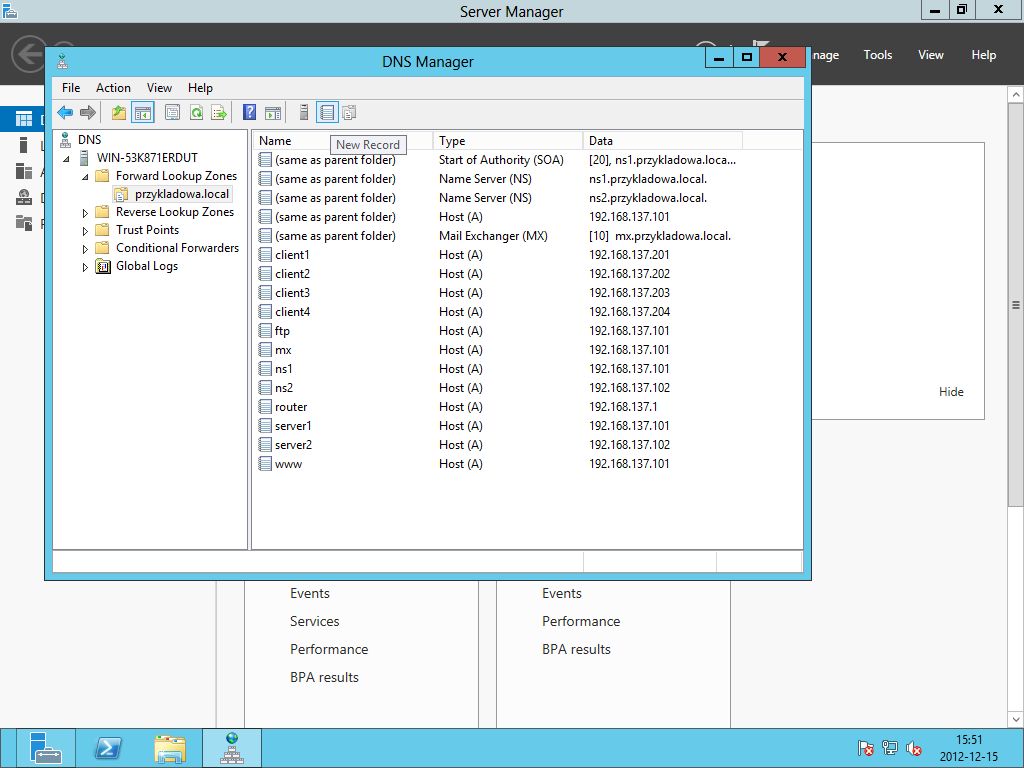Click the blue Back arrow in DNS Manager toolbar
The height and width of the screenshot is (768, 1024).
pos(65,113)
